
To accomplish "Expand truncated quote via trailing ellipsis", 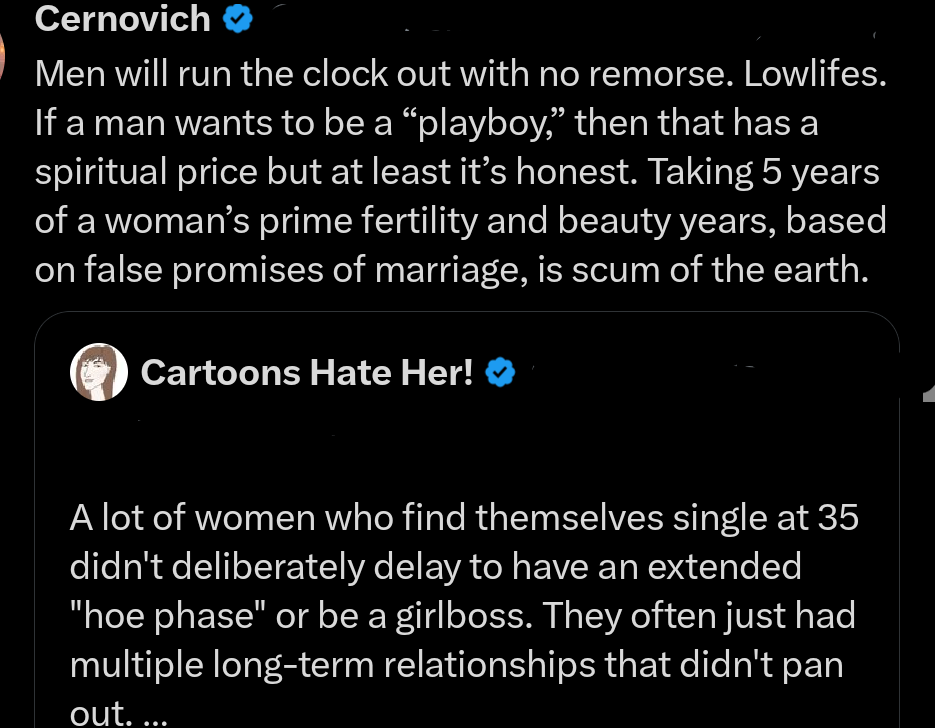I will coord(143,712).
